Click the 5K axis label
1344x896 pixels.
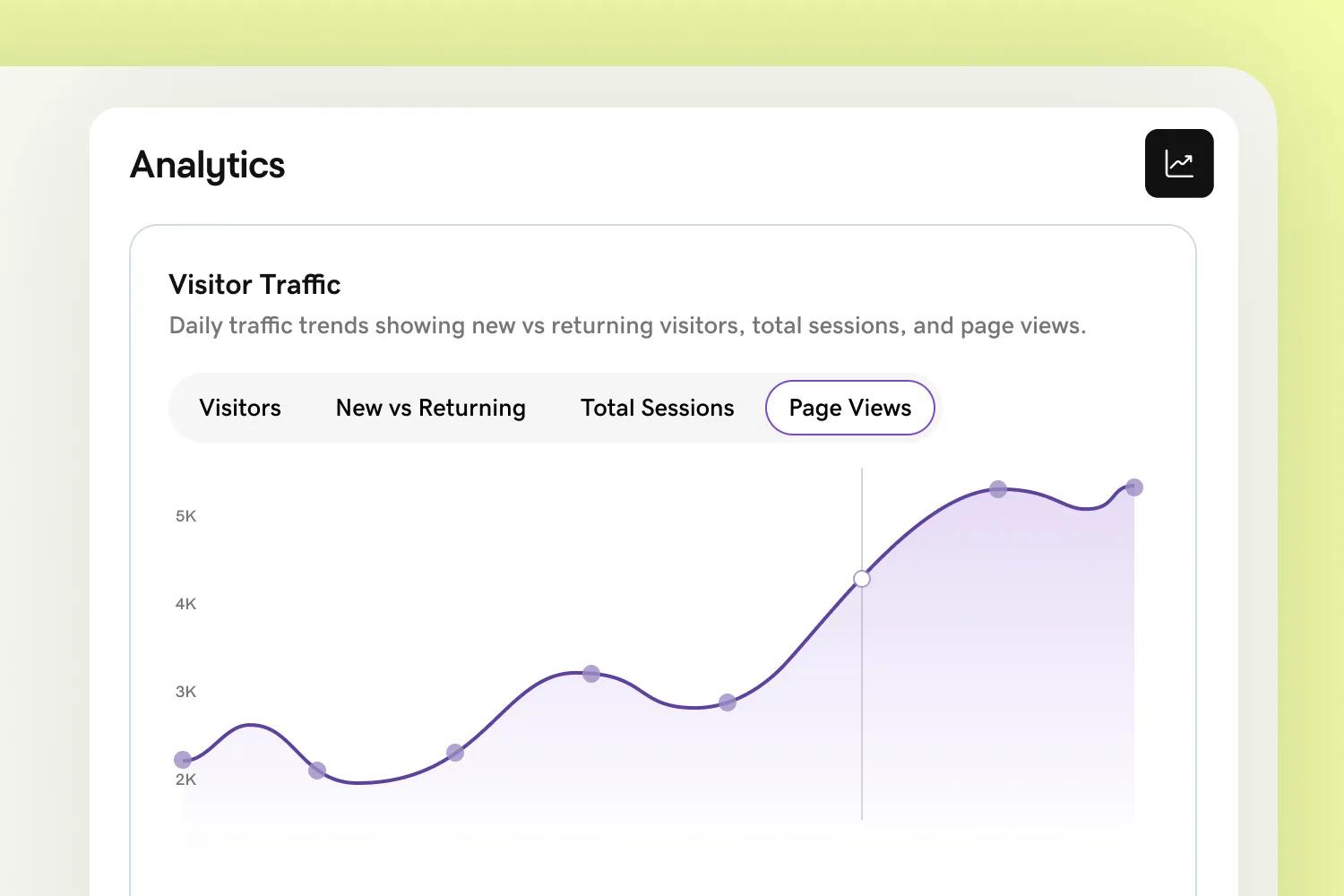coord(185,516)
